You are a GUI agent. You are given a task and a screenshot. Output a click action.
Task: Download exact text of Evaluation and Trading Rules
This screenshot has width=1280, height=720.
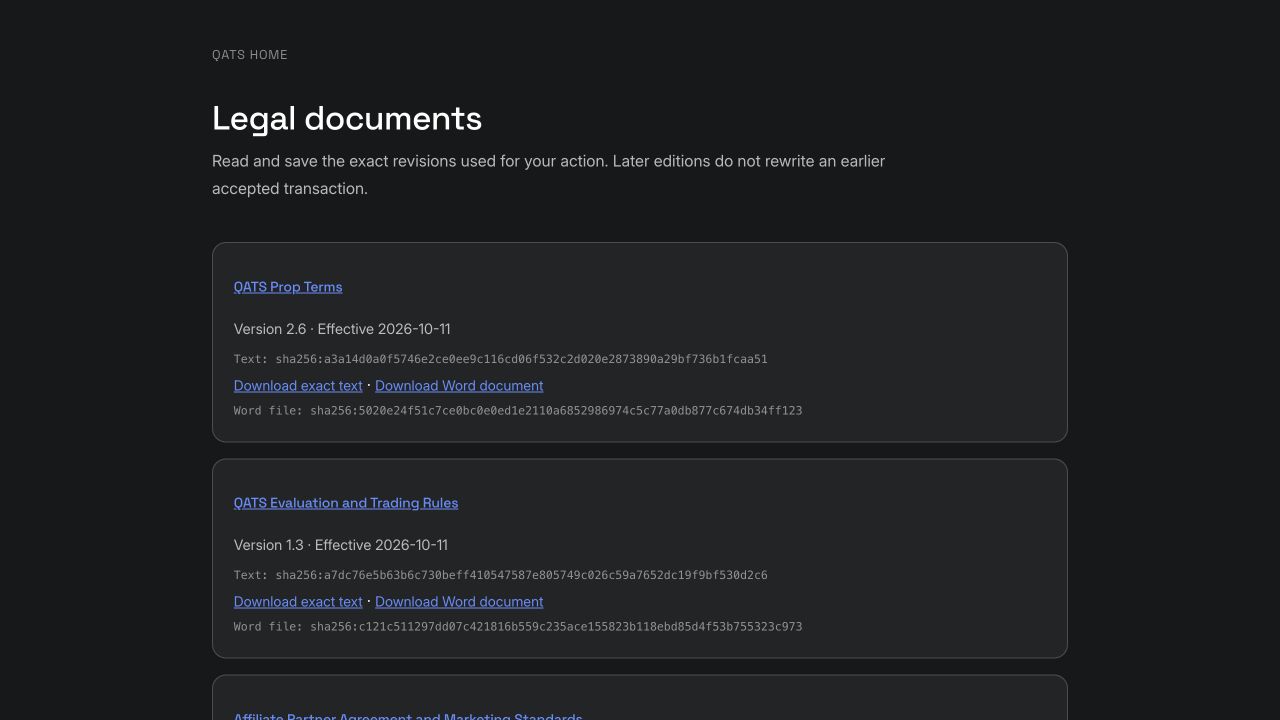point(298,602)
